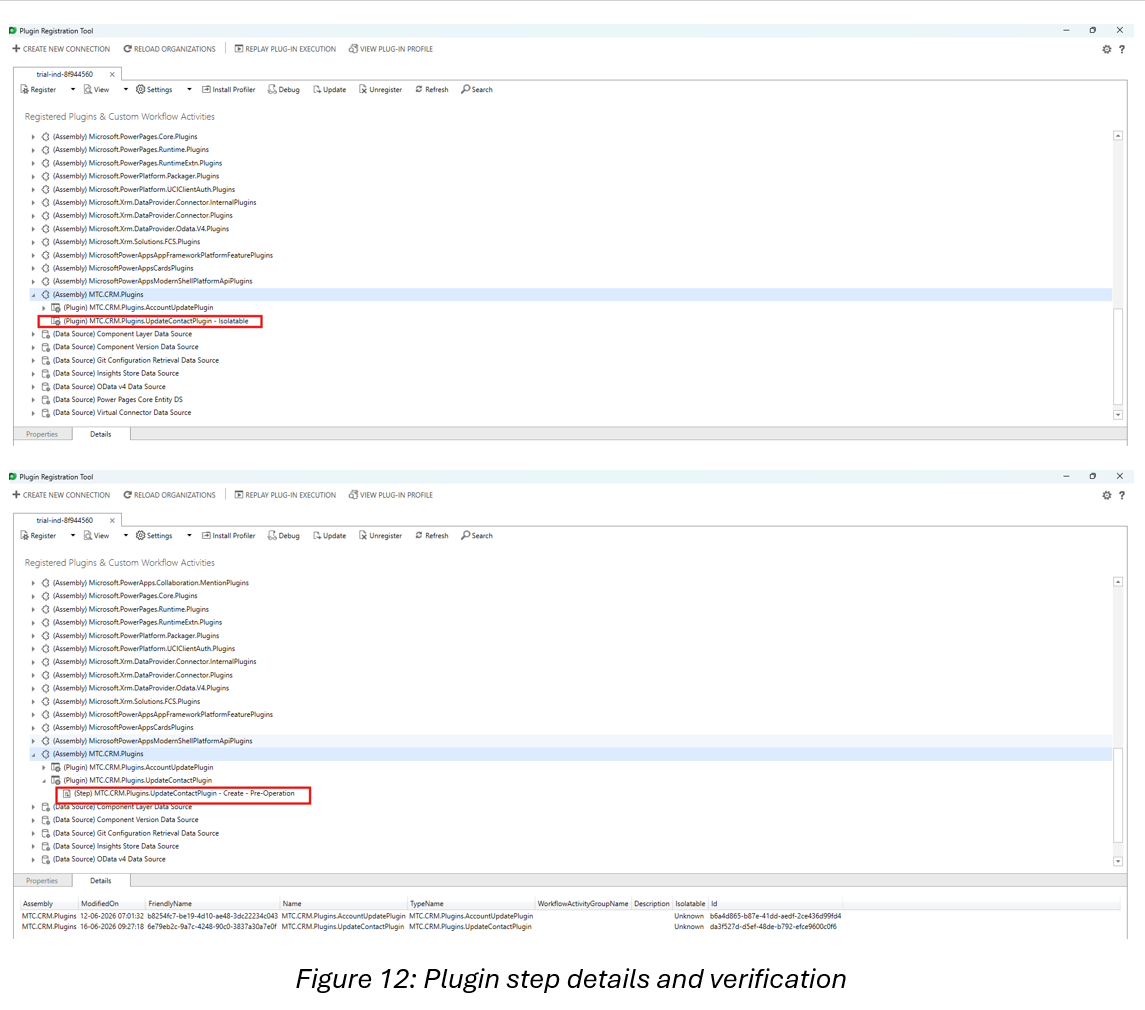The height and width of the screenshot is (1010, 1145).
Task: Click Create New Connection in the lower window
Action: (x=61, y=495)
